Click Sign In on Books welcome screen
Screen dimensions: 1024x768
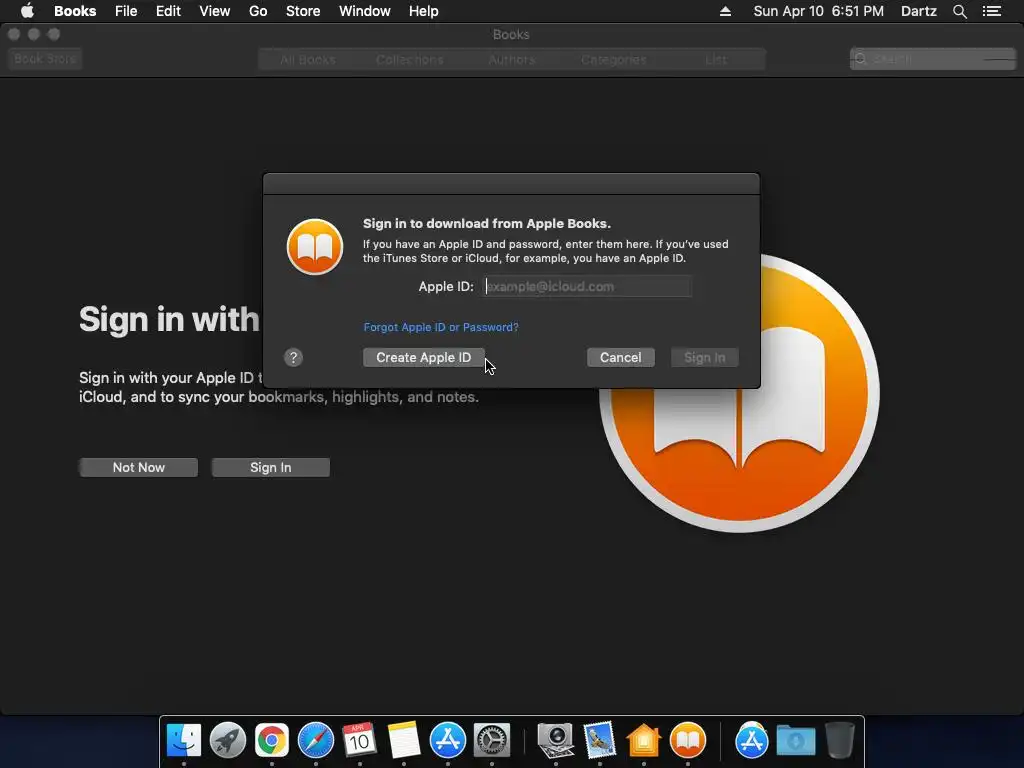270,468
